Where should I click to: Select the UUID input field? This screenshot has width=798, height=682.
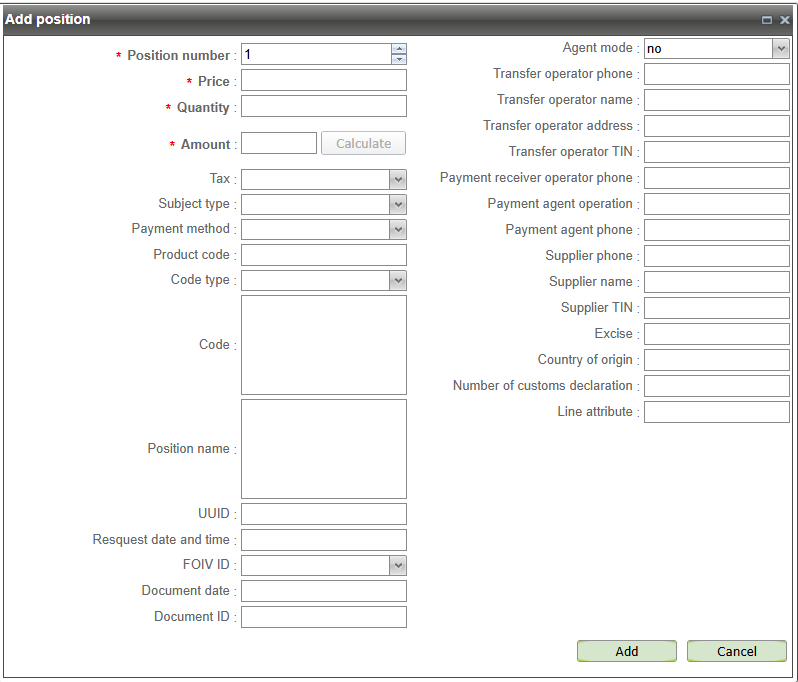[x=323, y=514]
